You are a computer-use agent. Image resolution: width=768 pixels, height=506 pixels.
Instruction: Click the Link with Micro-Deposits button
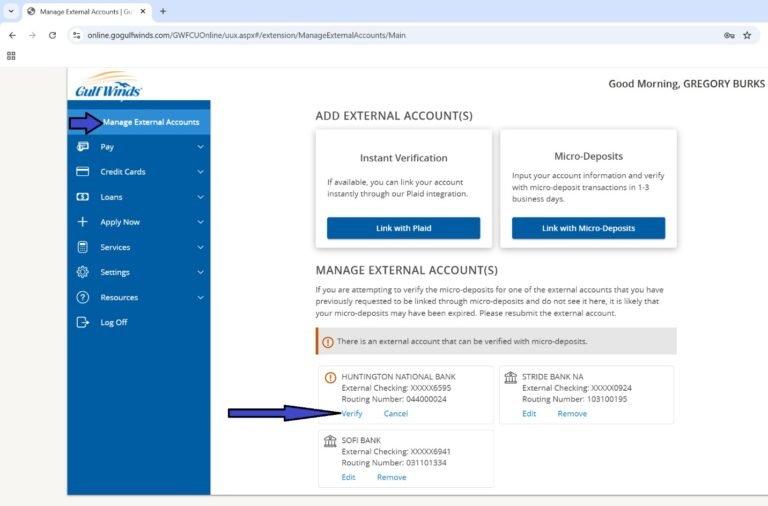588,228
